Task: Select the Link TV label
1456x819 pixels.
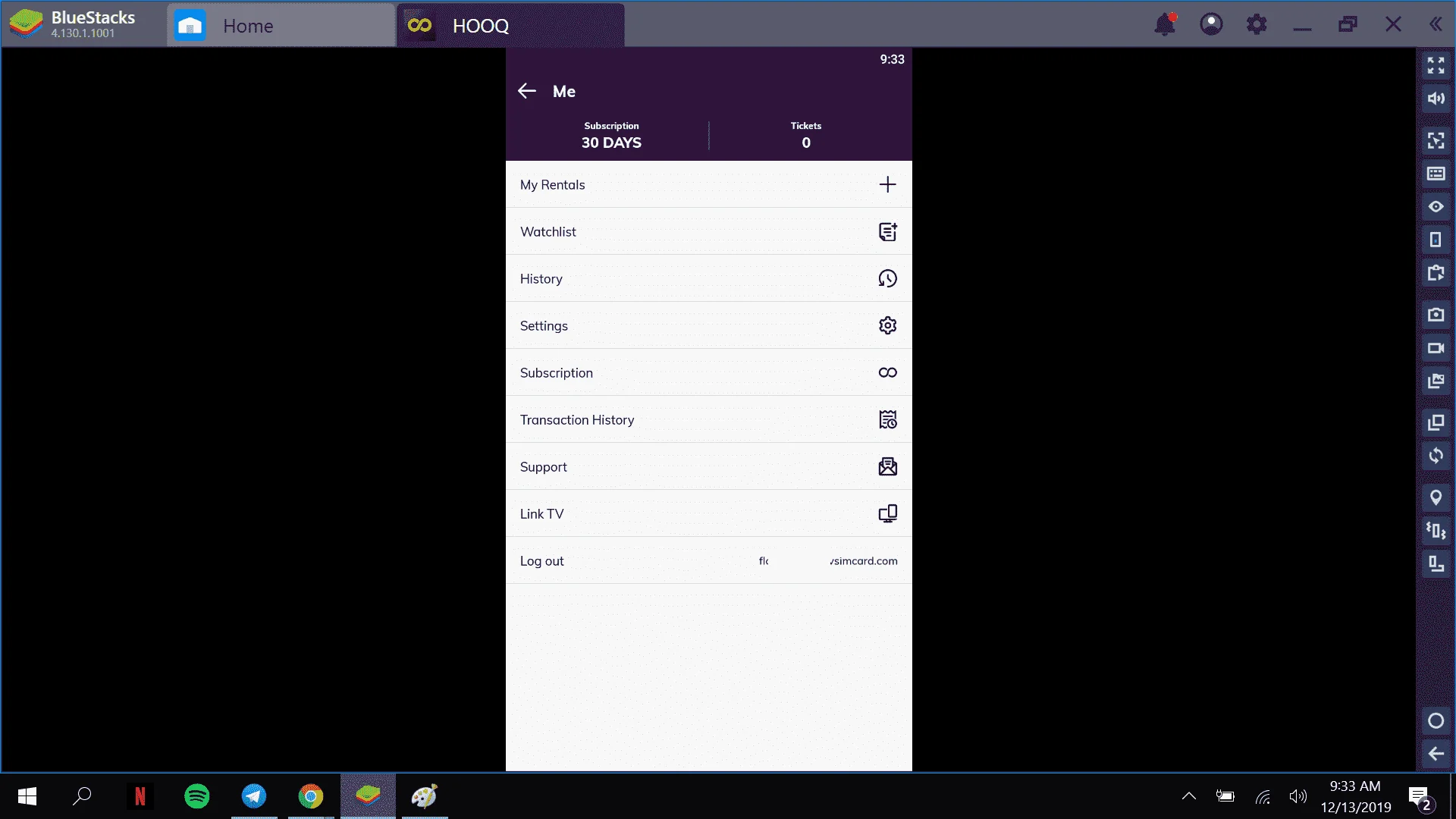Action: 541,514
